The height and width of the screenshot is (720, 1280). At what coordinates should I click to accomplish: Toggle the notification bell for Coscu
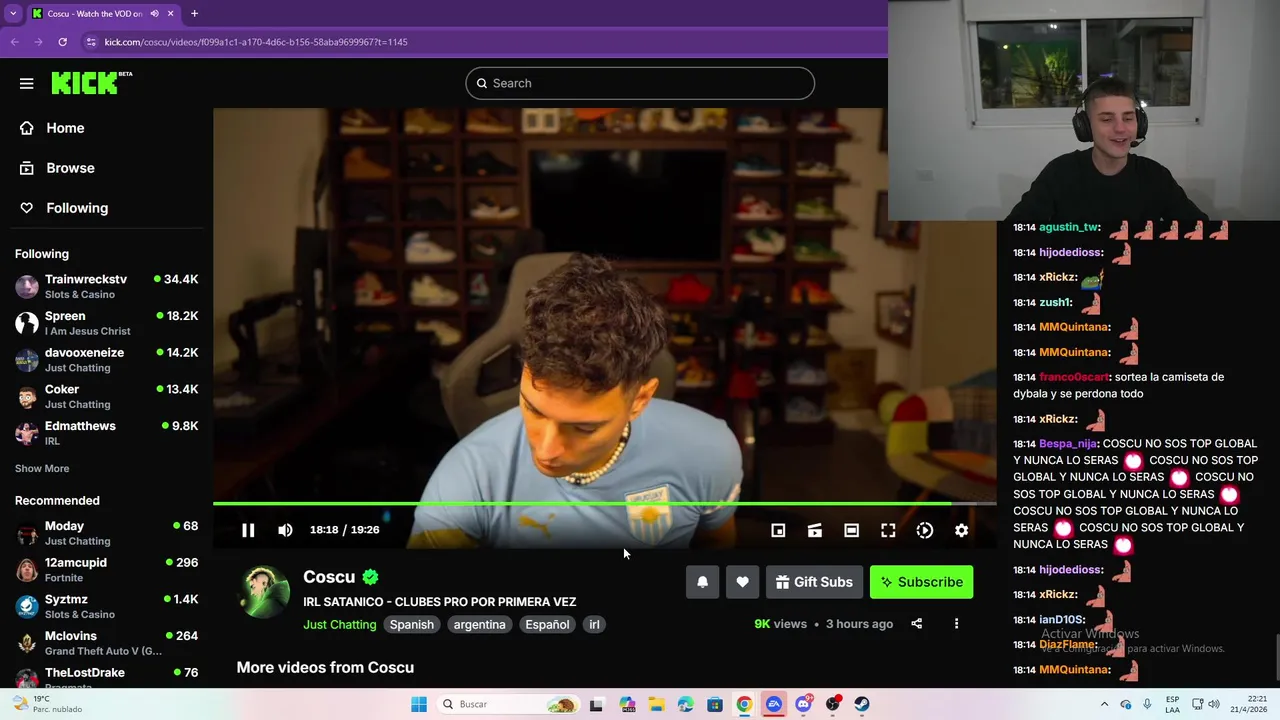tap(702, 582)
